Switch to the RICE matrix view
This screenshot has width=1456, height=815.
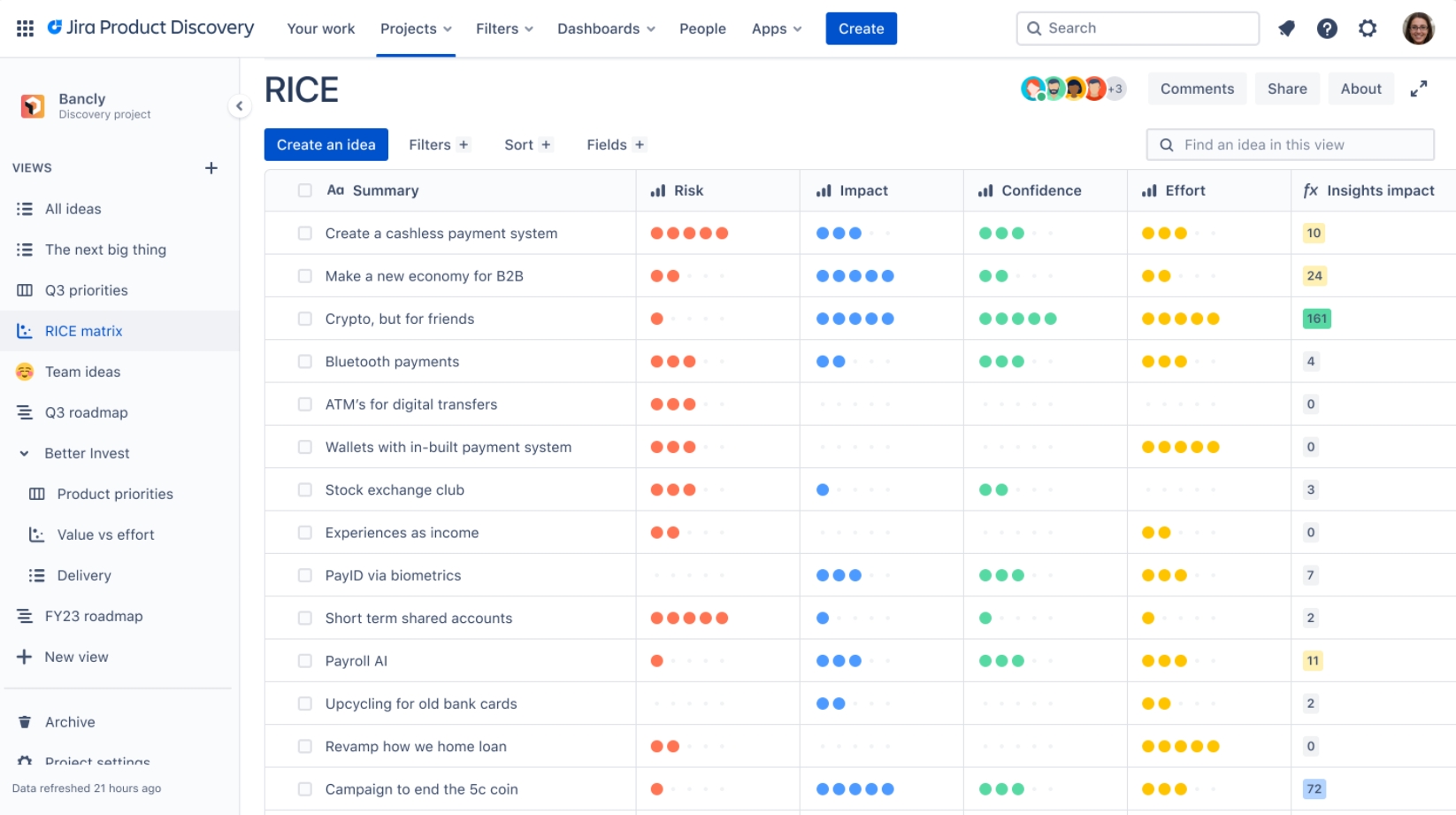[83, 330]
